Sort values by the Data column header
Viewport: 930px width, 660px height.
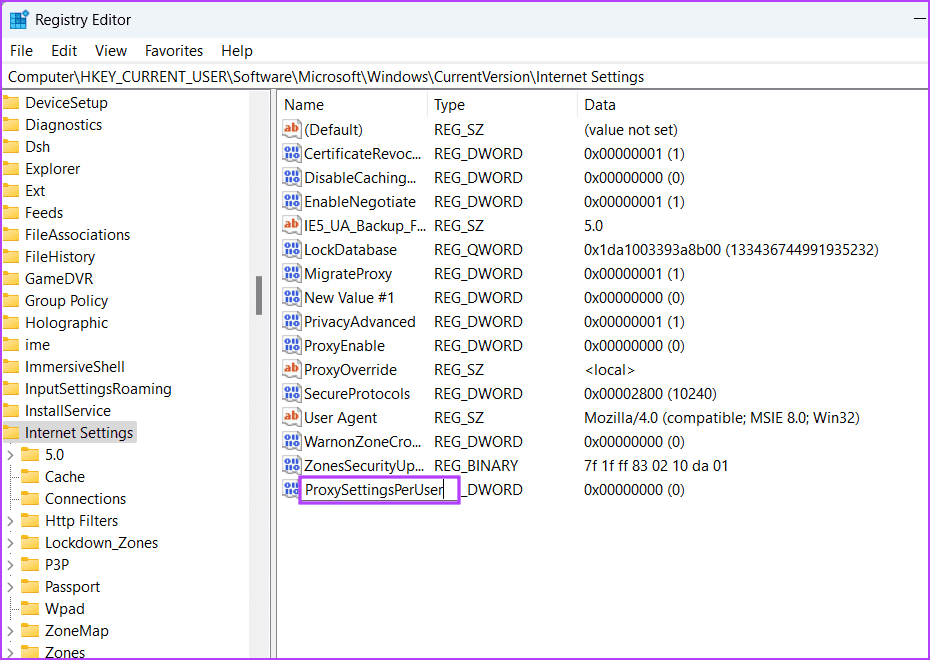click(752, 105)
